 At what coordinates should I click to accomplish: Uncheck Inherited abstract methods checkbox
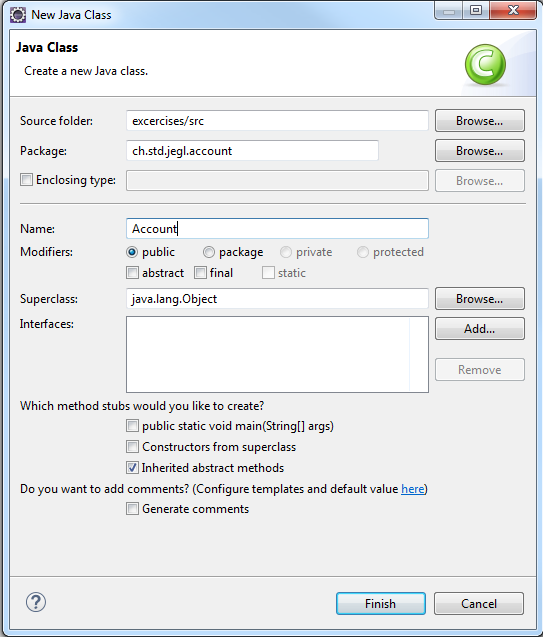coord(132,468)
